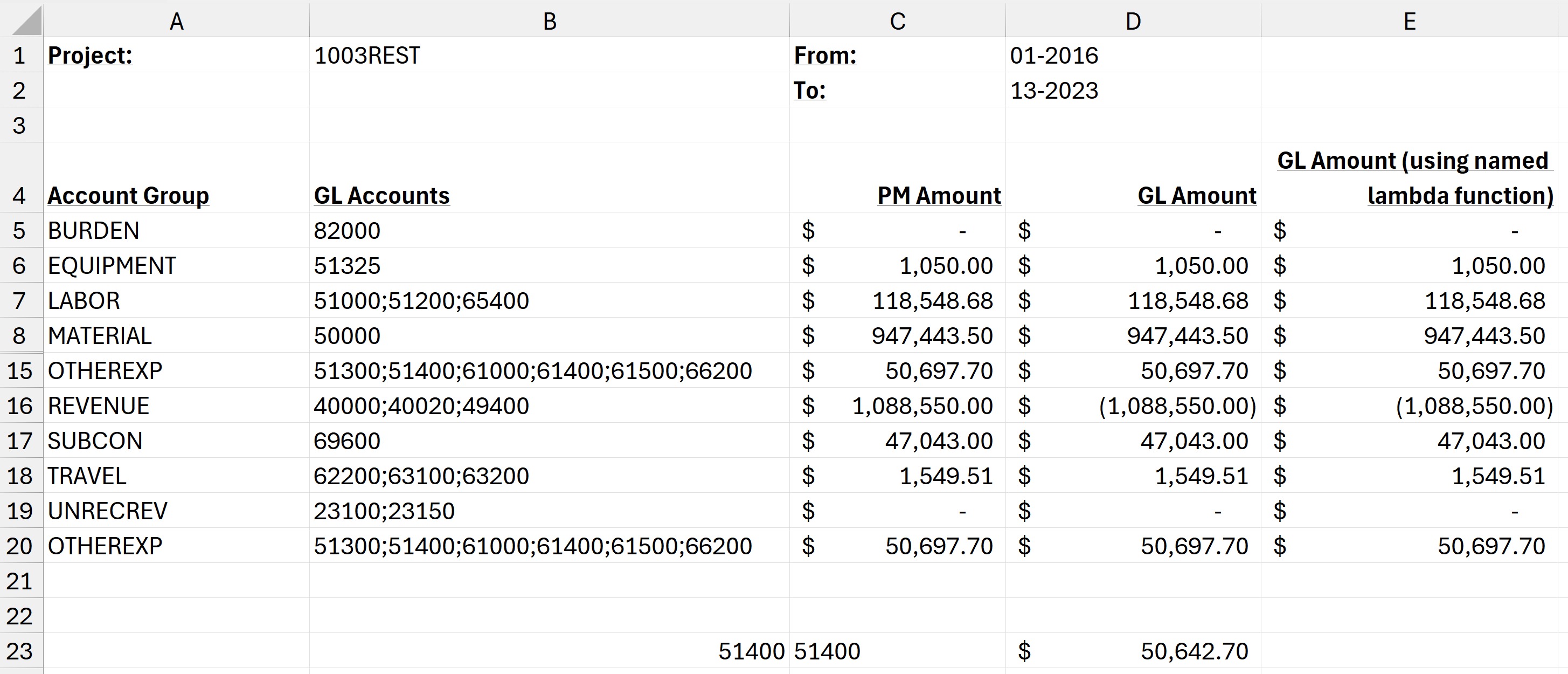Select column B header

click(550, 20)
